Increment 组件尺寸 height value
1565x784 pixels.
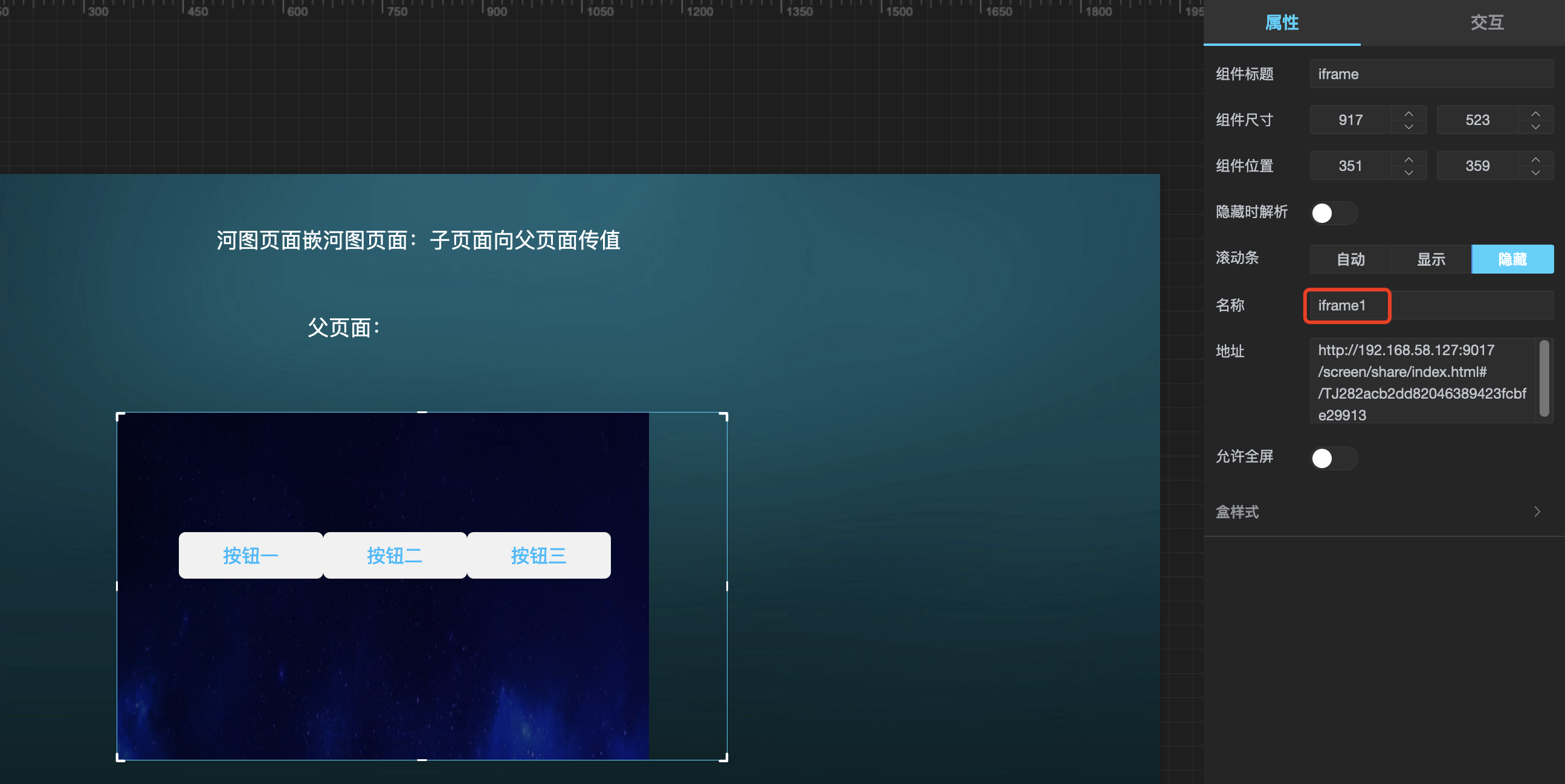(x=1535, y=113)
